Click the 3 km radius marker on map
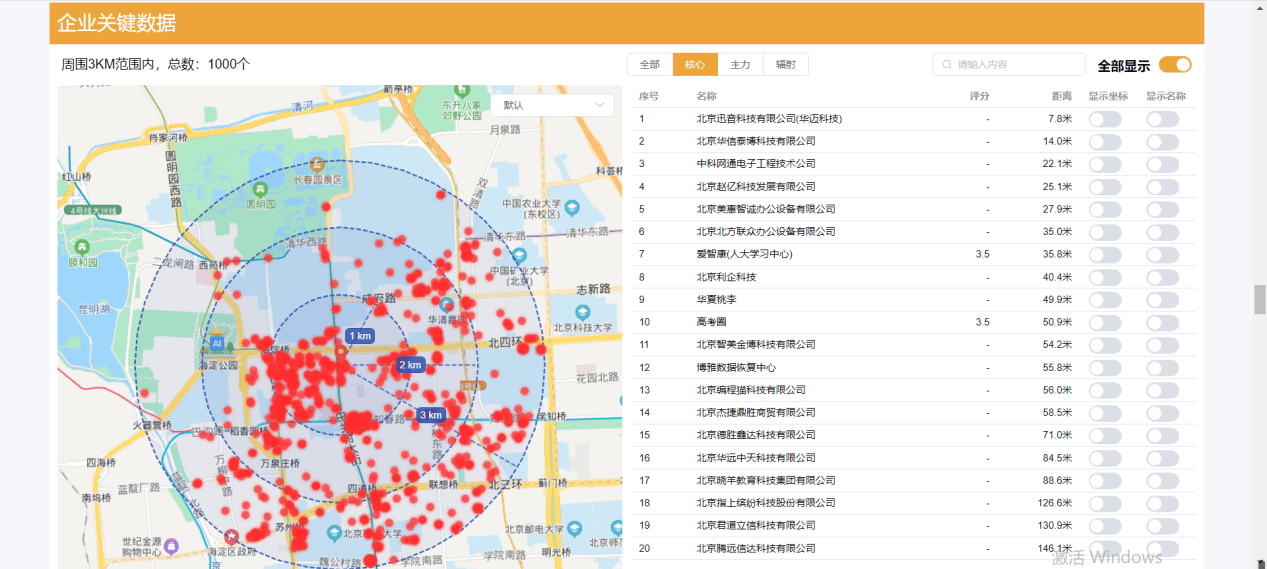1267x569 pixels. (430, 415)
